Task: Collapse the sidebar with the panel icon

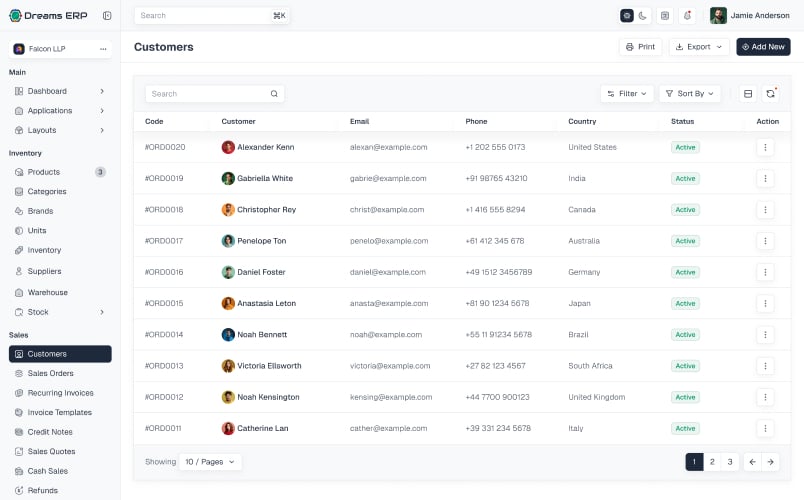Action: (107, 15)
